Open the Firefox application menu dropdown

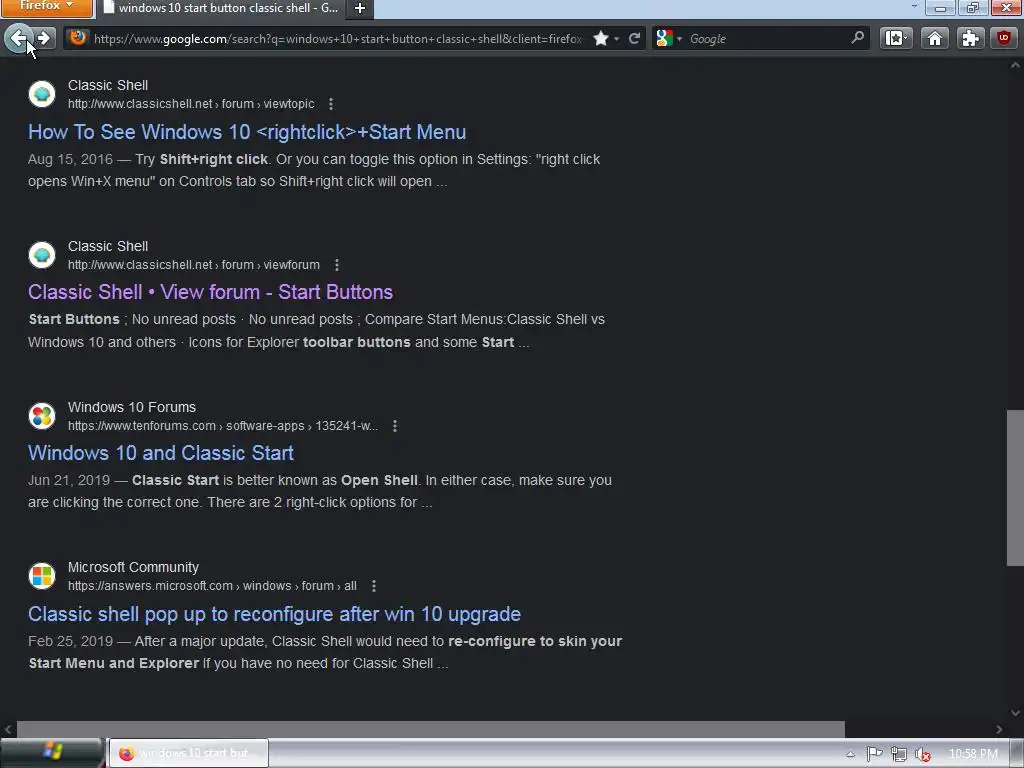[47, 7]
